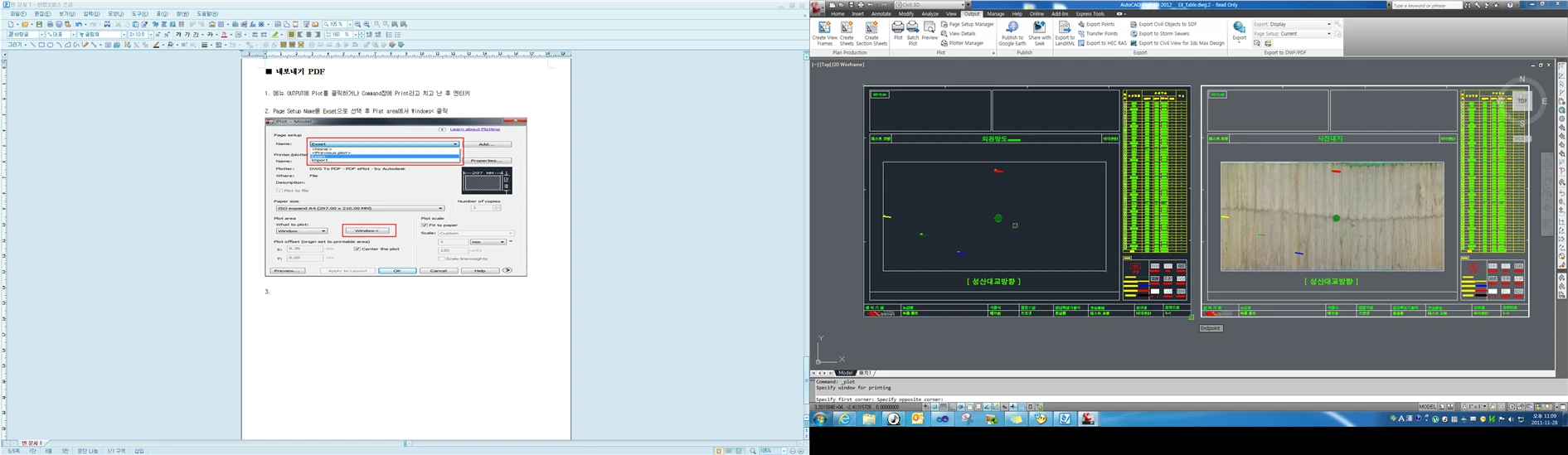1568x455 pixels.
Task: Click the Print icon in Hangul toolbar
Action: 50,24
